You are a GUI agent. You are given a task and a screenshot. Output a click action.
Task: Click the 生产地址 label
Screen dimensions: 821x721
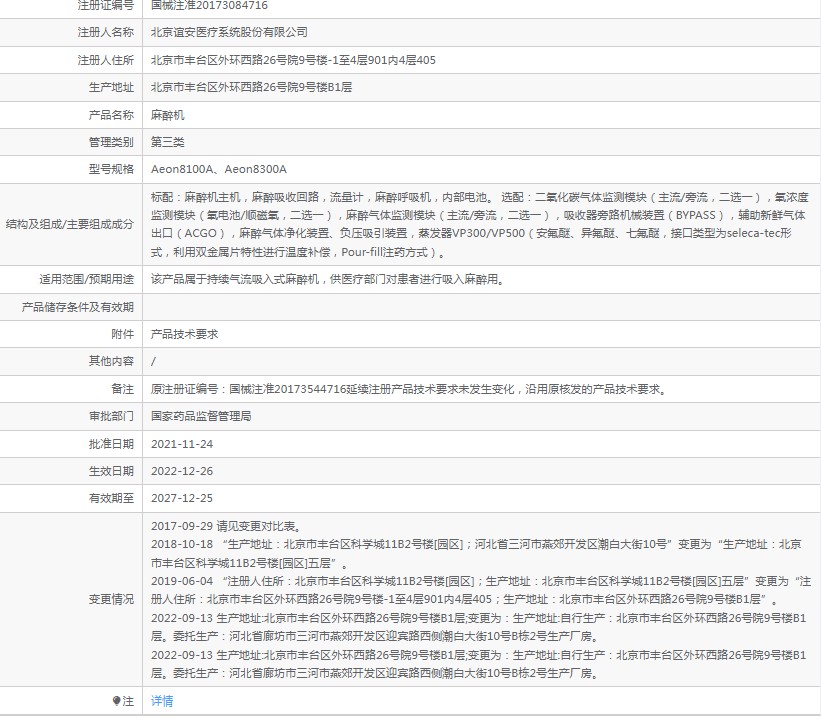111,87
